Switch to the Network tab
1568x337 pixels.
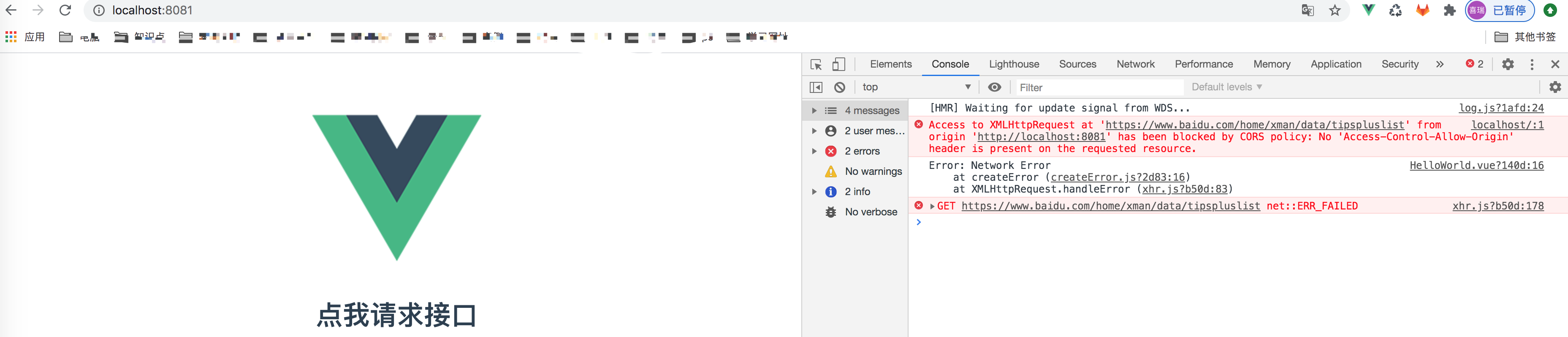point(1135,64)
